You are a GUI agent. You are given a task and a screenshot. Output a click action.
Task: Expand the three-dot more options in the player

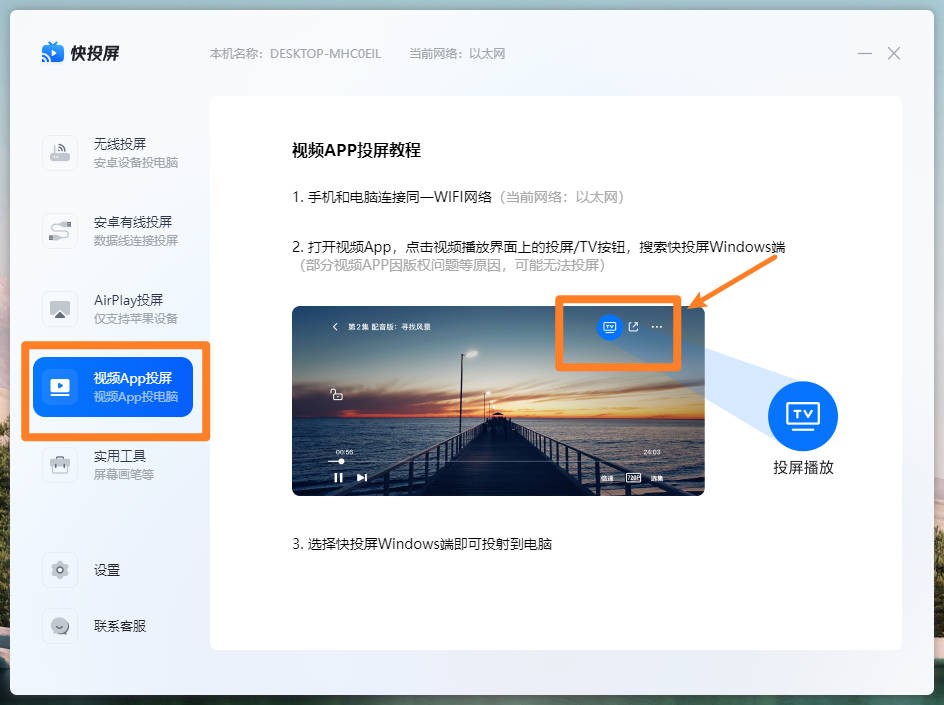click(x=657, y=327)
